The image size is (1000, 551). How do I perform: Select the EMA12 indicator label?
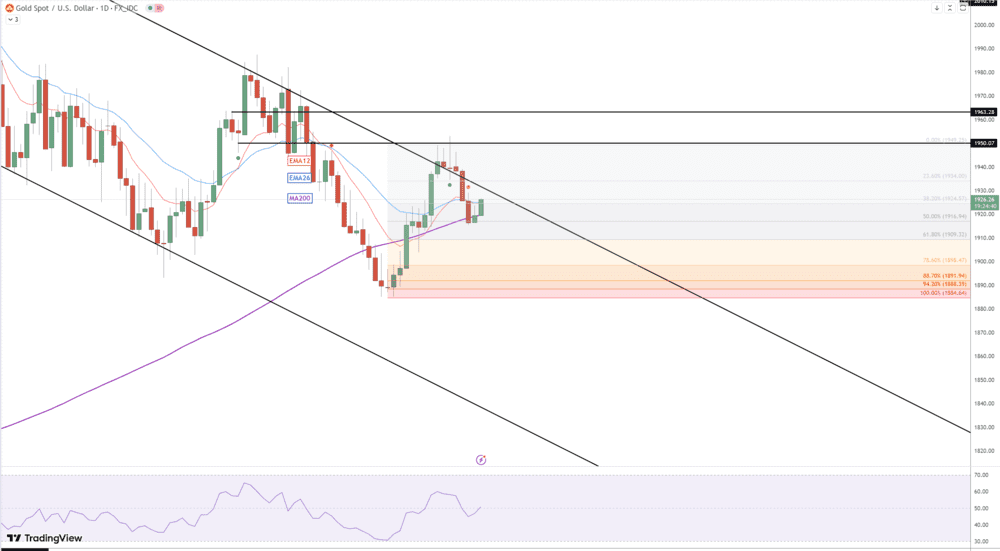pos(299,160)
